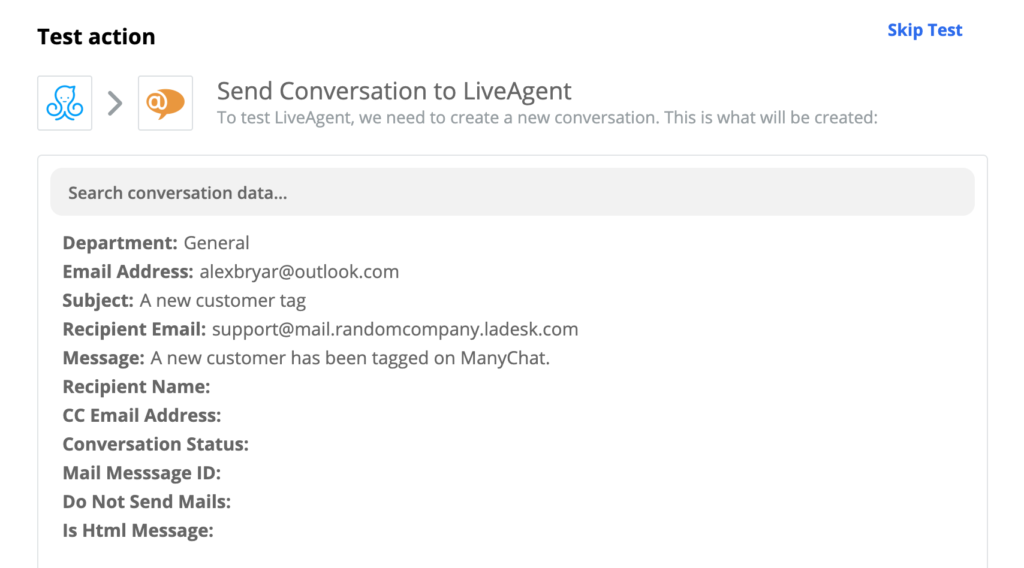Click the Email Address field label
1024x568 pixels.
[128, 272]
